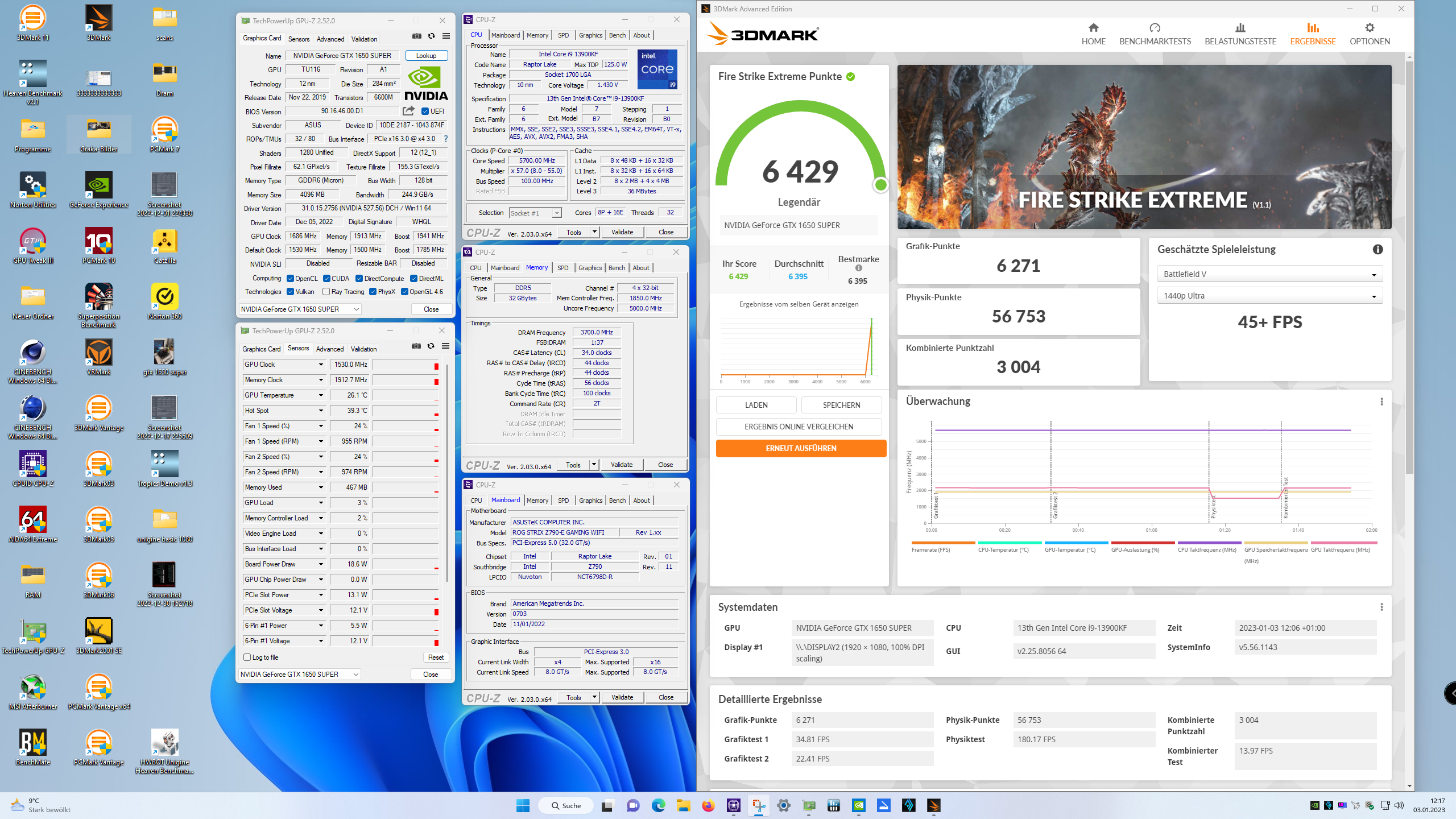Open File Explorer from the taskbar
Viewport: 1456px width, 819px height.
click(683, 805)
